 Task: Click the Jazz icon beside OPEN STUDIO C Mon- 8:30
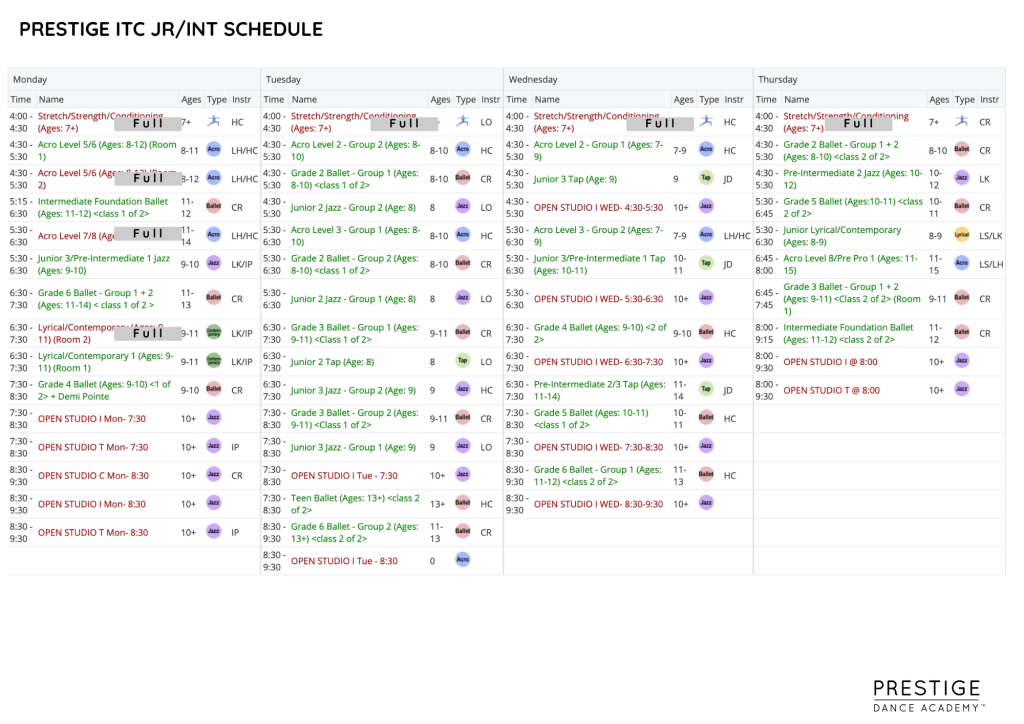pyautogui.click(x=214, y=474)
